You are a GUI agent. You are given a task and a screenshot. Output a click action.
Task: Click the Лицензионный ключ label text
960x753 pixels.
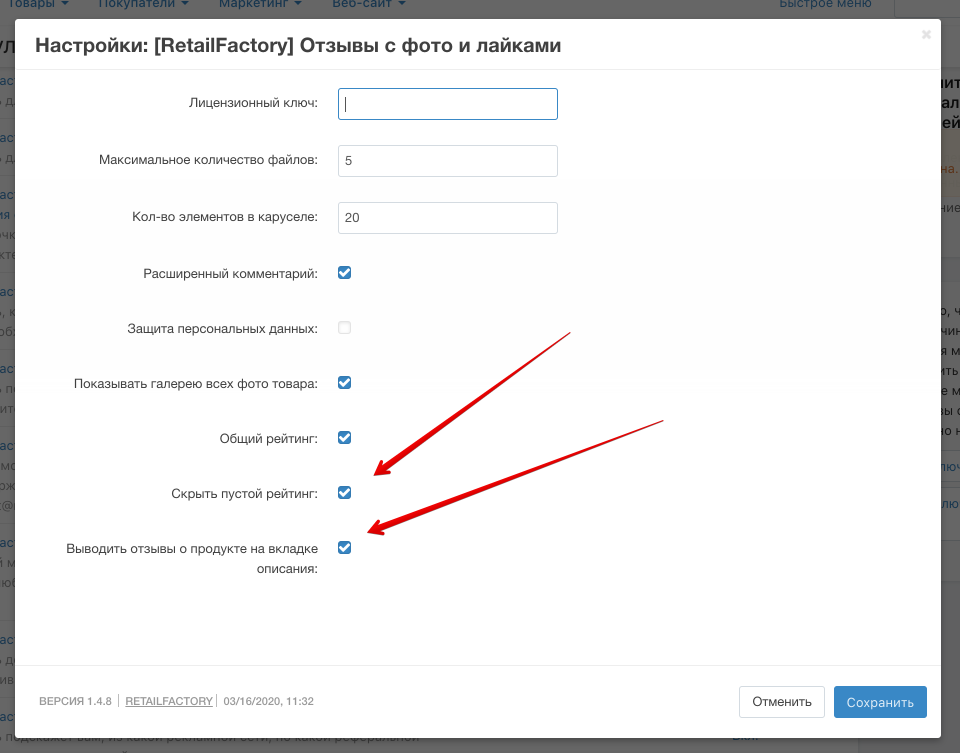253,103
